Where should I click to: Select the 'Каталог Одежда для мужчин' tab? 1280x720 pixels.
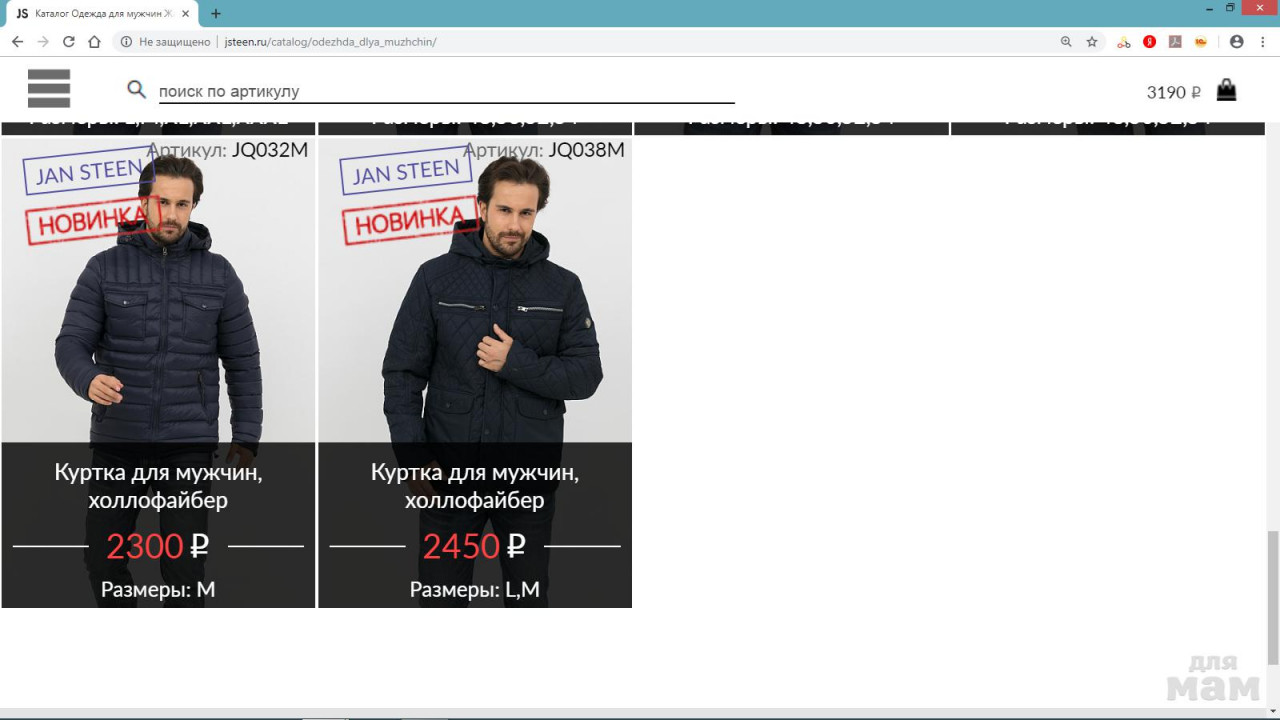tap(100, 14)
